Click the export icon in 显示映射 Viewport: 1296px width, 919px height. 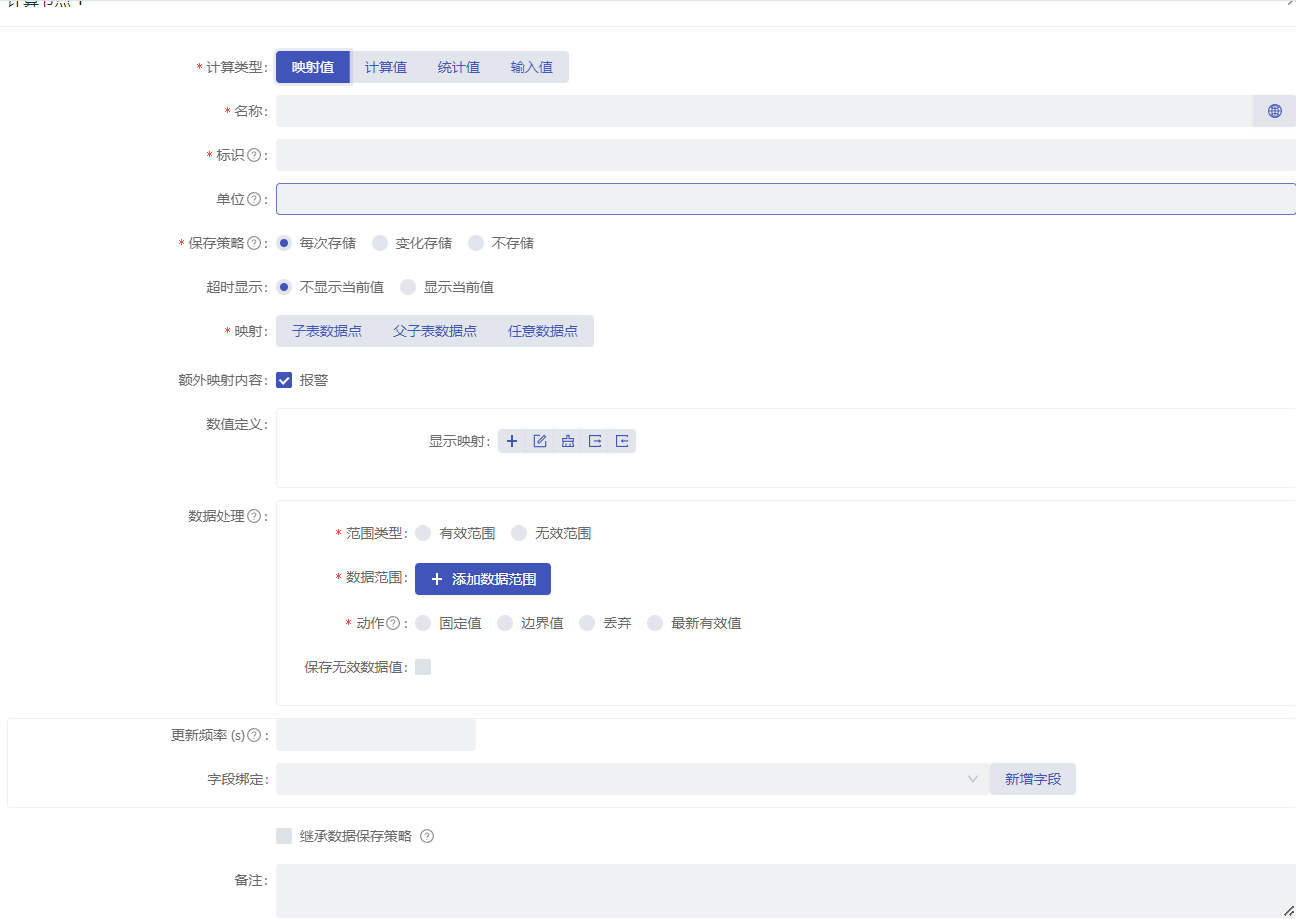tap(595, 441)
